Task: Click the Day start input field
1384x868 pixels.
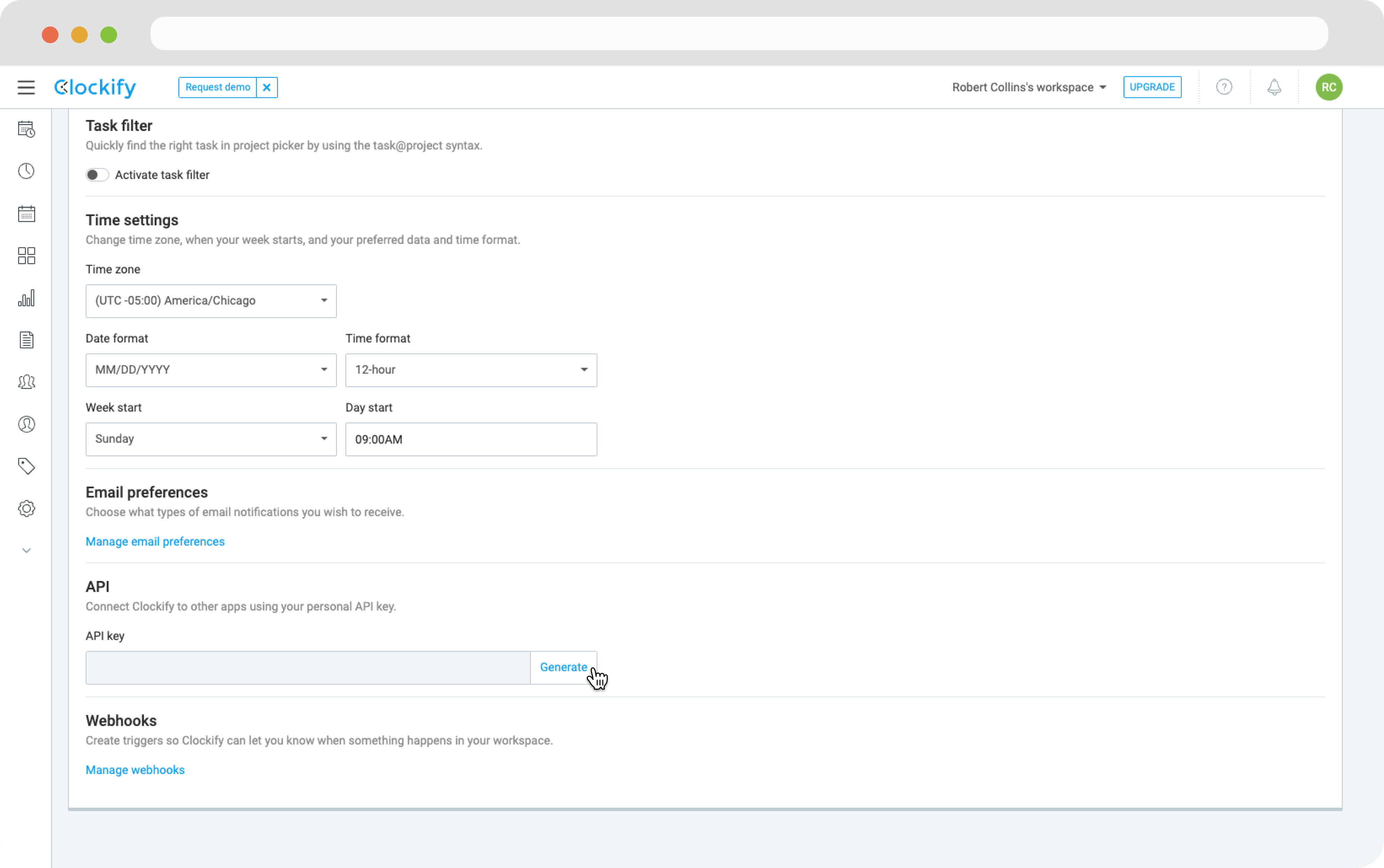Action: (471, 439)
